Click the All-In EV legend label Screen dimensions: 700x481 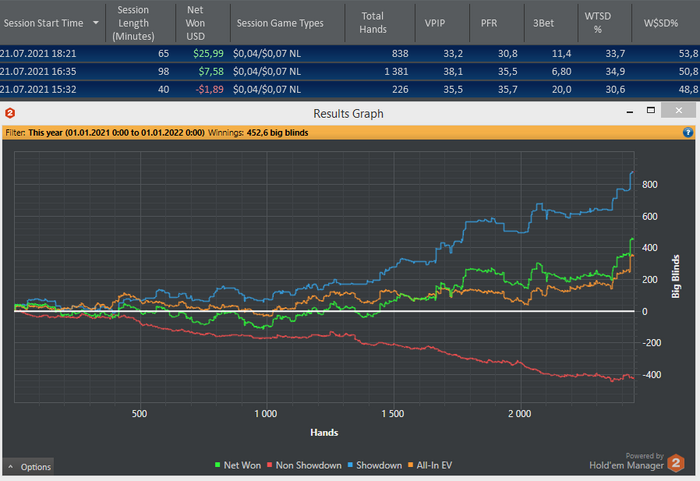[434, 465]
